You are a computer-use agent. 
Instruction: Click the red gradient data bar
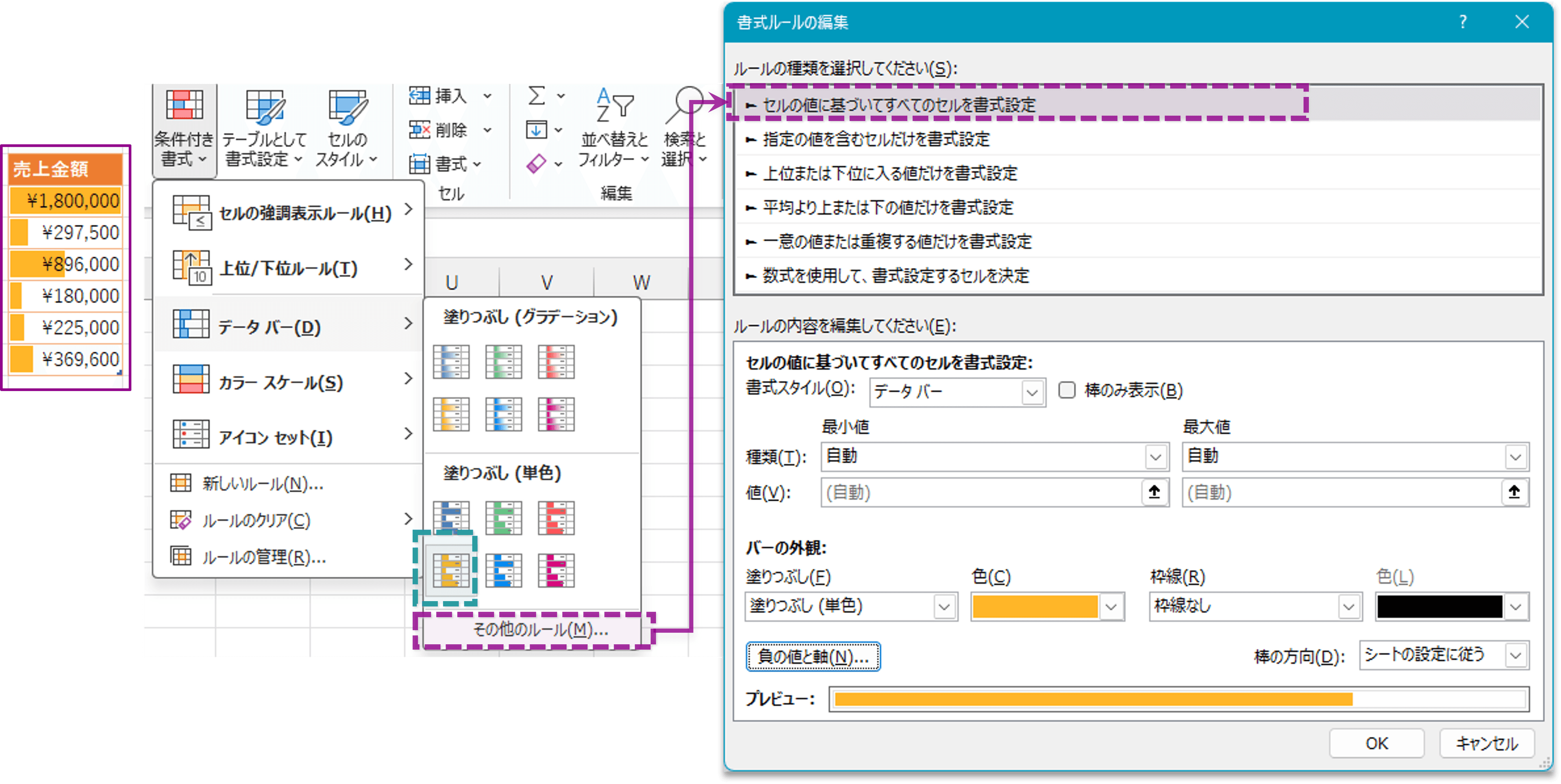[556, 362]
